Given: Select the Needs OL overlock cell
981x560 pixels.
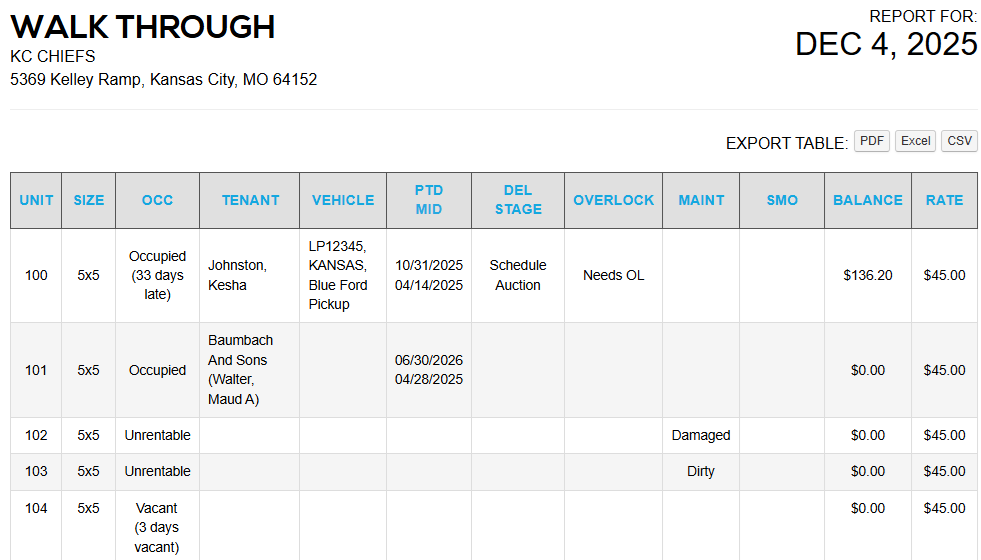Looking at the screenshot, I should 613,275.
